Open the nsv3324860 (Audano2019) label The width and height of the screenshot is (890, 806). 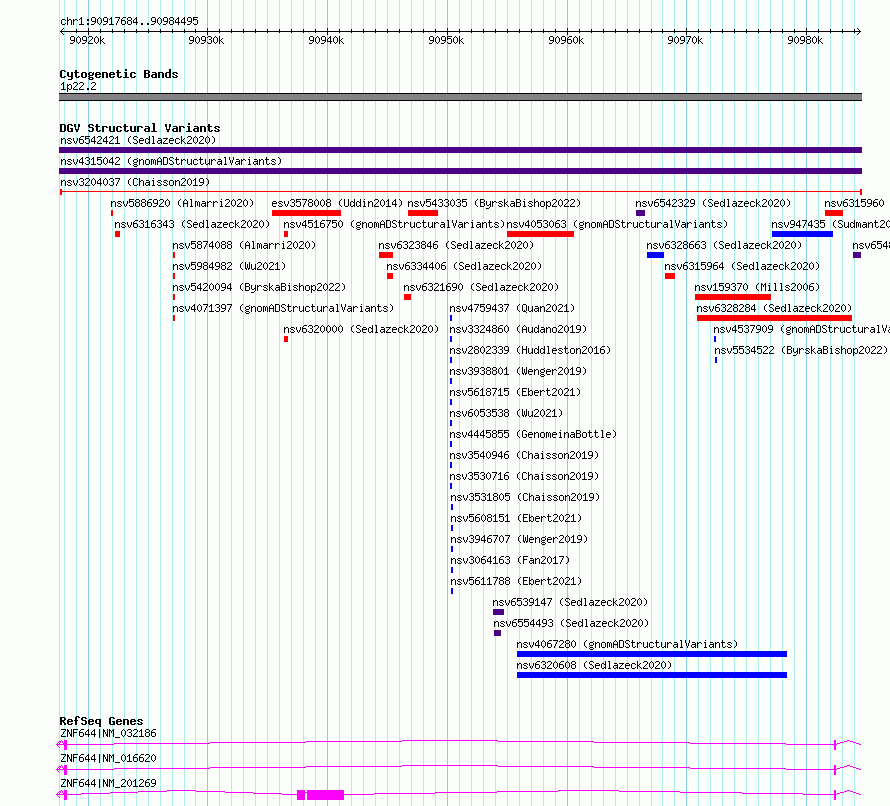(518, 329)
